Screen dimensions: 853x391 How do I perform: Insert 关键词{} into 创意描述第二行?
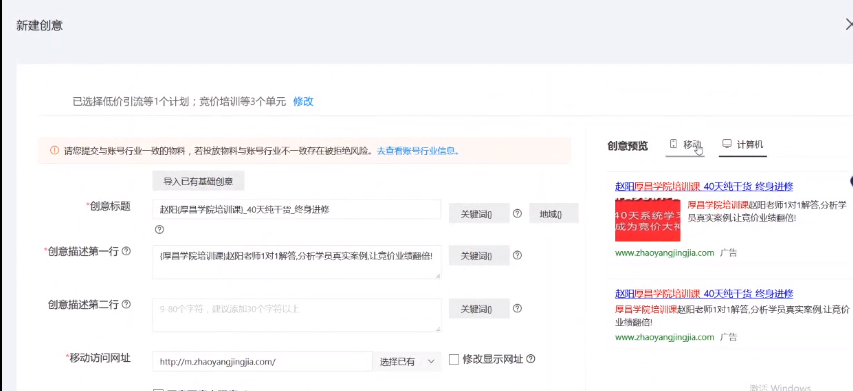click(x=479, y=309)
